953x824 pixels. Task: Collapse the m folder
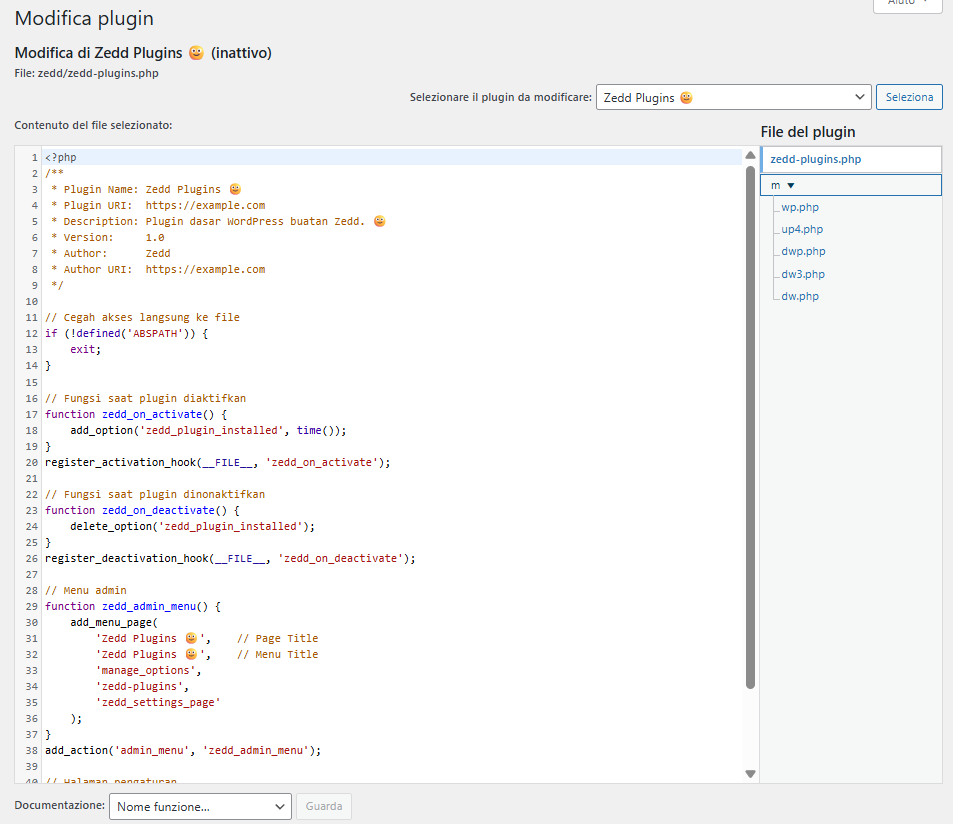(x=789, y=185)
